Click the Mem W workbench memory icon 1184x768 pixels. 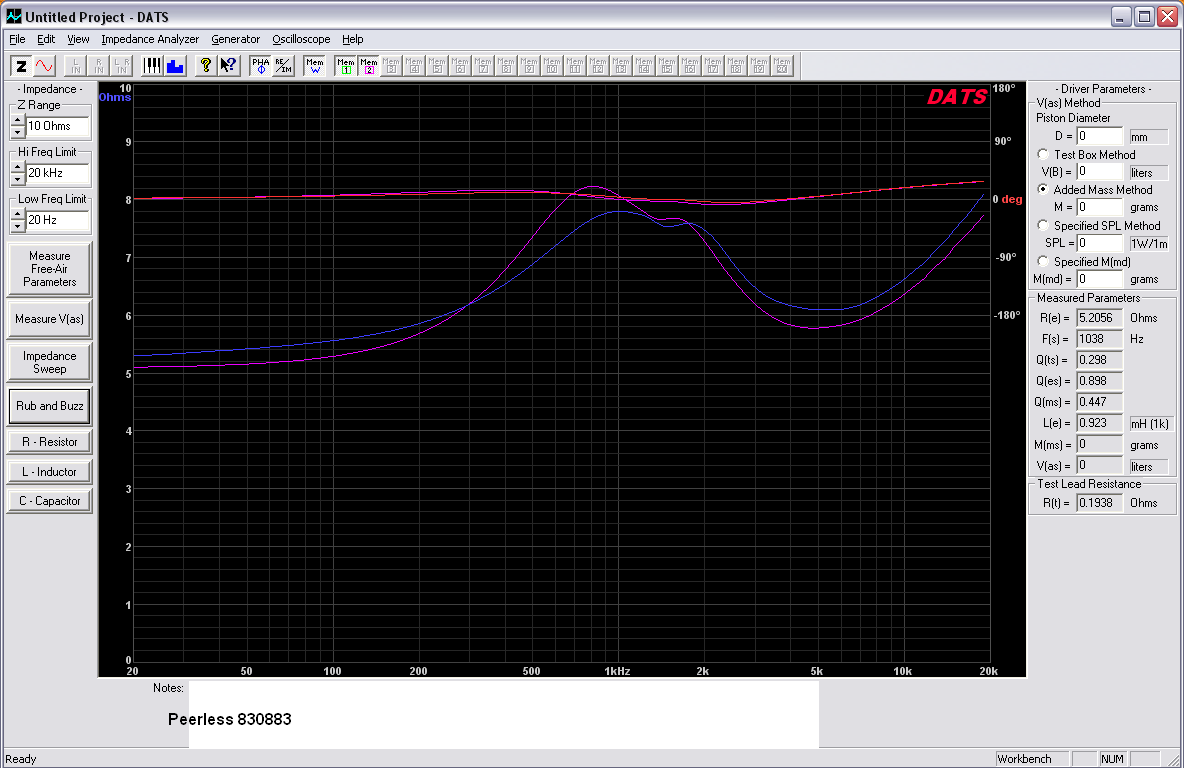[315, 66]
